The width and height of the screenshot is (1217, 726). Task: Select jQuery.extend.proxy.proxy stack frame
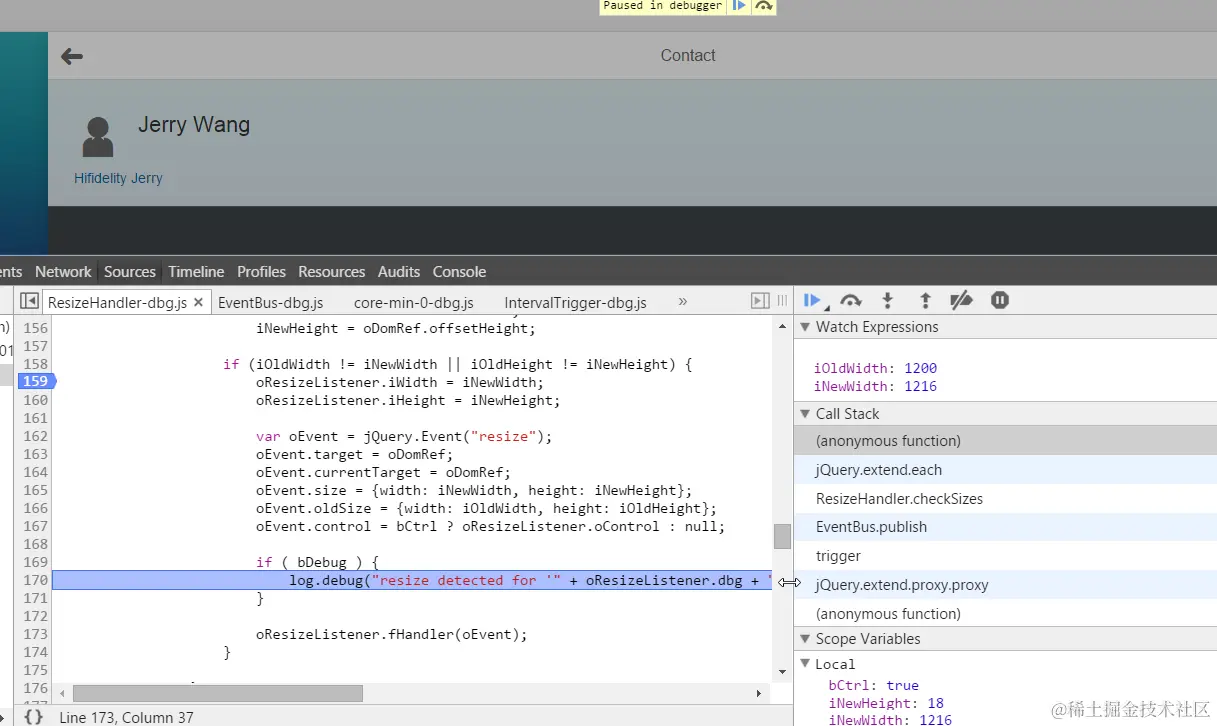(1005, 585)
